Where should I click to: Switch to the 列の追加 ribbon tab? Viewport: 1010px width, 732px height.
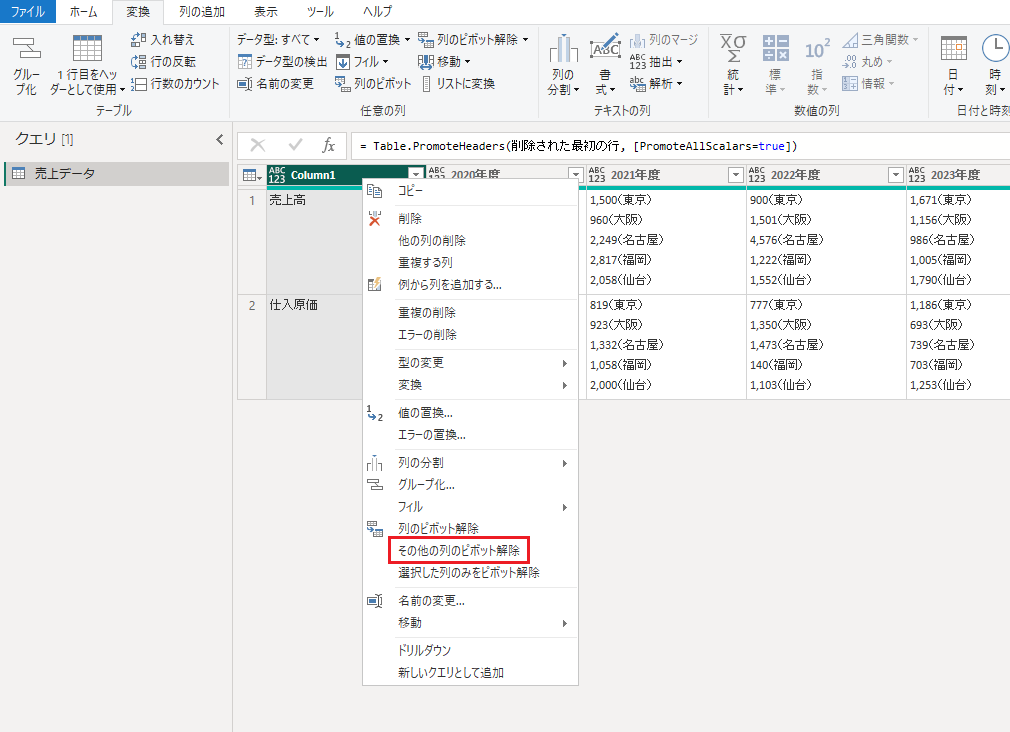click(x=202, y=12)
